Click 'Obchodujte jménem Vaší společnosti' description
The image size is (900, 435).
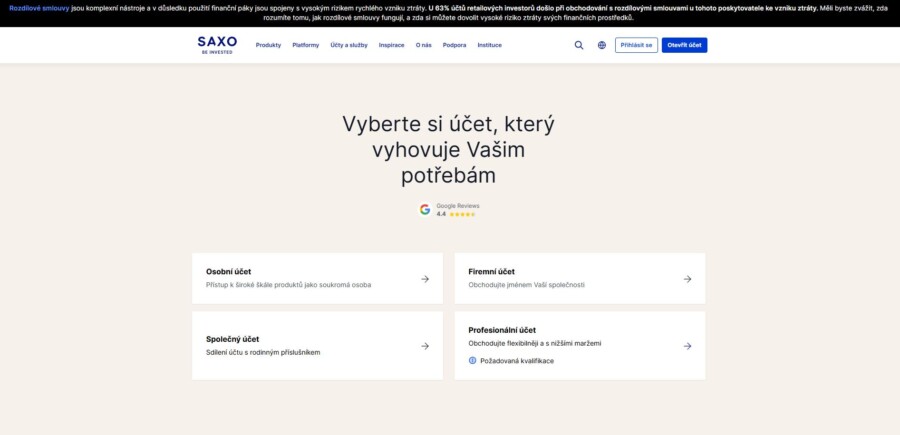pos(526,285)
